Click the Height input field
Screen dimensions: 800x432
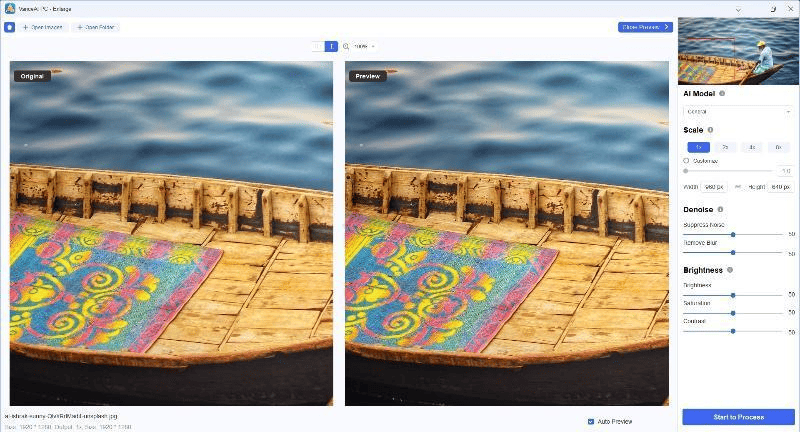(780, 187)
